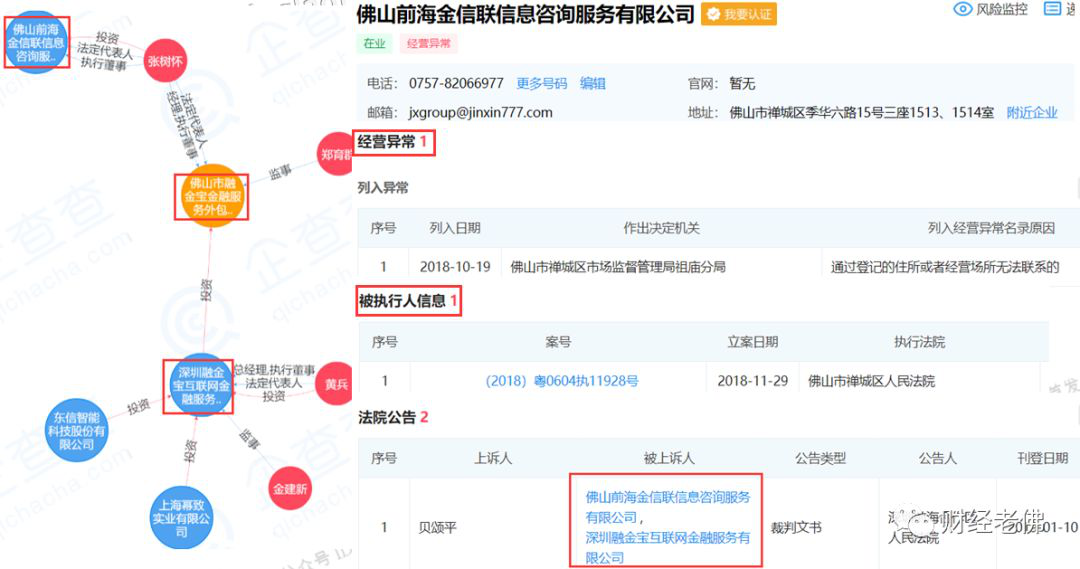This screenshot has height=569, width=1080.
Task: Click the email jxgroup@jinxin777.com
Action: tap(480, 112)
